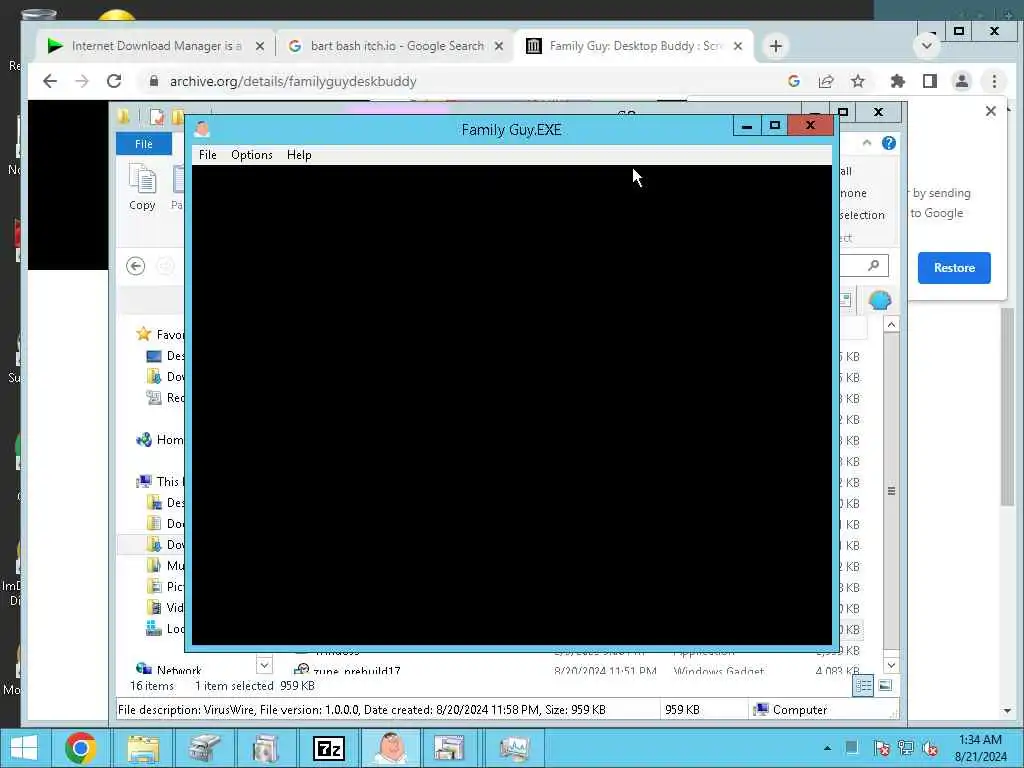Open the File tab in File Explorer
The image size is (1024, 768).
(x=144, y=144)
